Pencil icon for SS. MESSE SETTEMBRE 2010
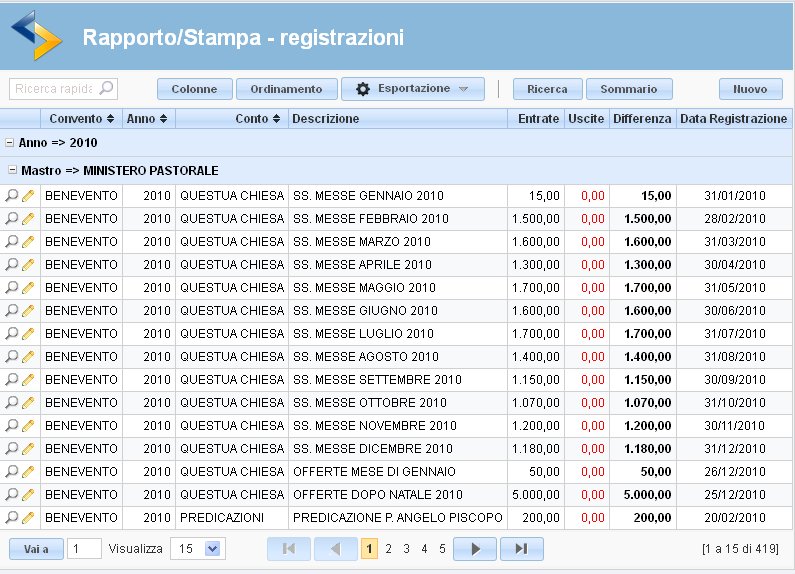Screen dimensions: 795x574 28,379
